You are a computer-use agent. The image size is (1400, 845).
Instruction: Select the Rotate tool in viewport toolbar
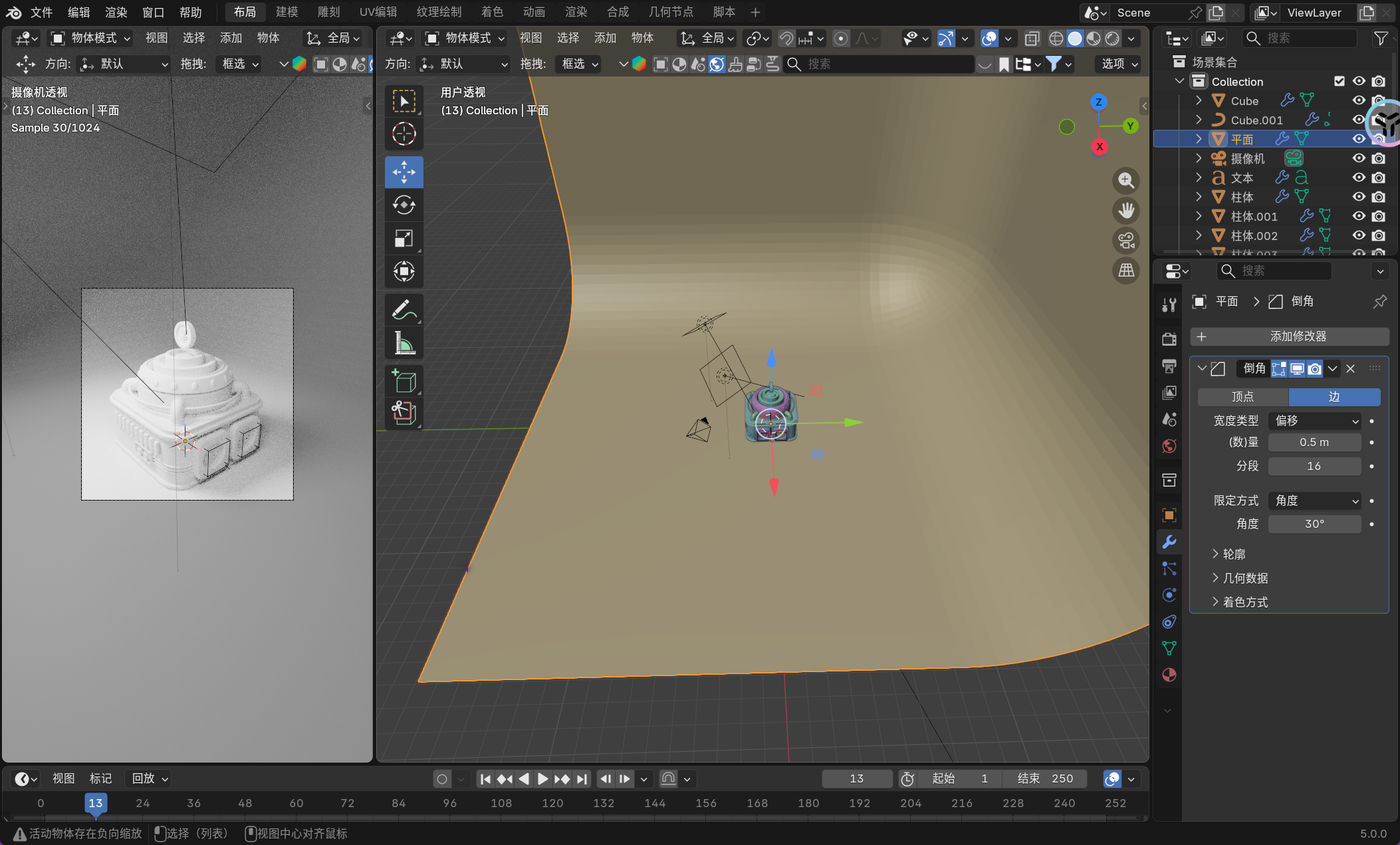pos(404,205)
